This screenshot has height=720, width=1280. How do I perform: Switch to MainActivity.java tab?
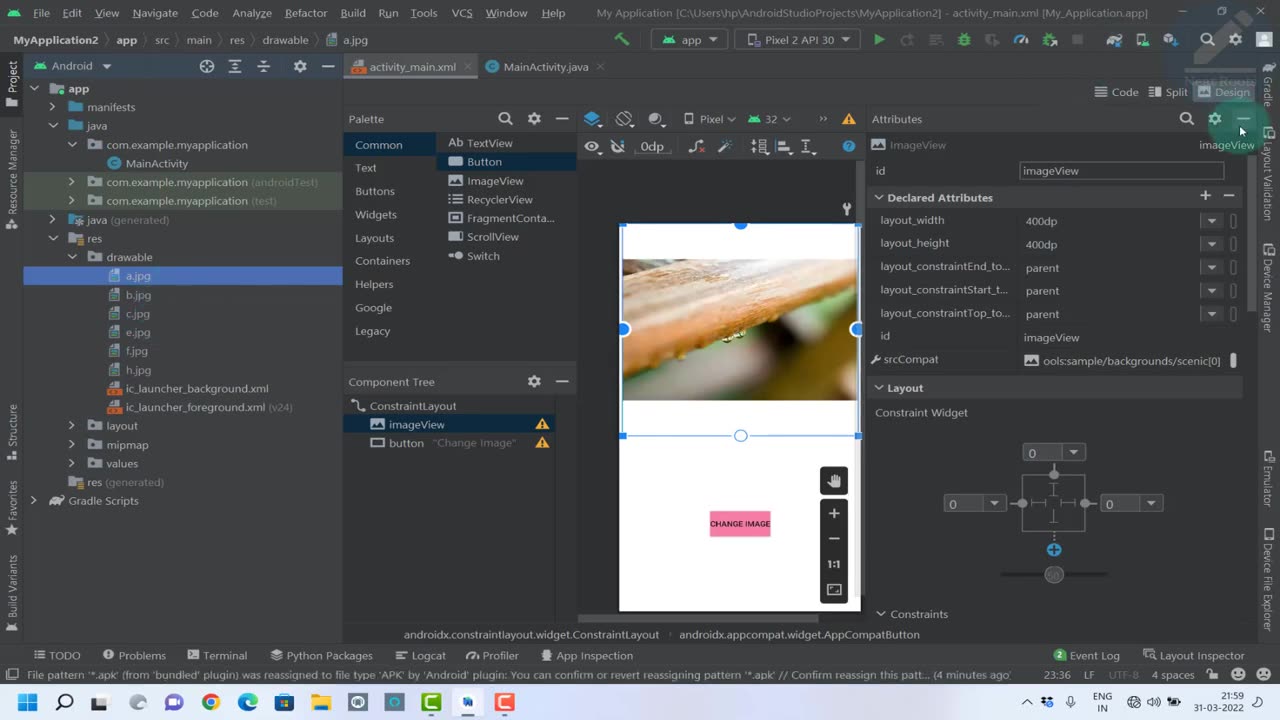(x=545, y=67)
